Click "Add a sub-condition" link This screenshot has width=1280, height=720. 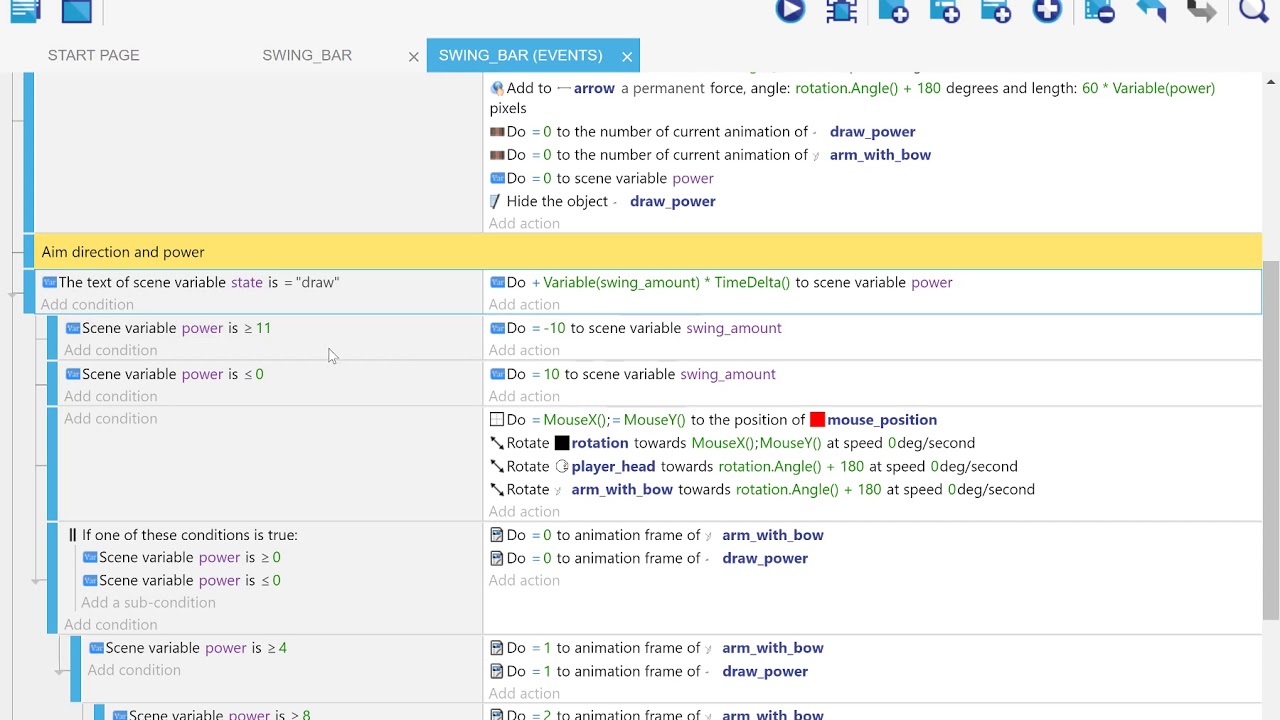pyautogui.click(x=148, y=602)
